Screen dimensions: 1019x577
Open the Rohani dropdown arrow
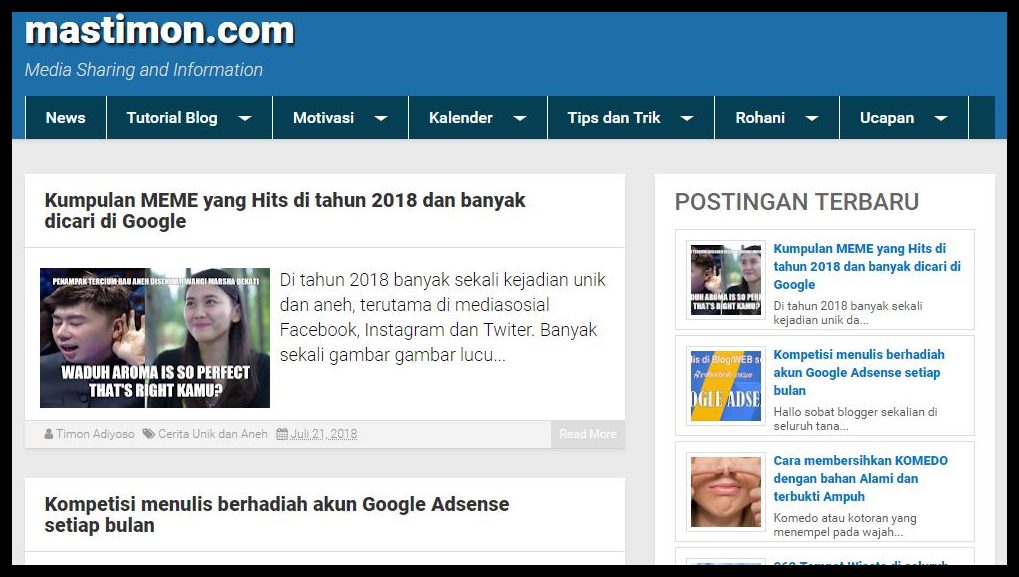click(811, 117)
